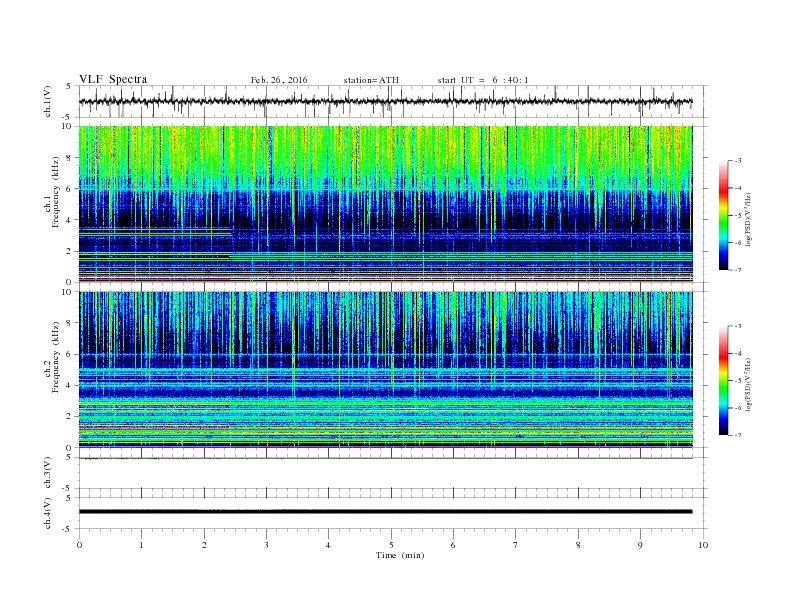Click the time axis tick label "5"
Screen dimensions: 792x612
pyautogui.click(x=391, y=545)
